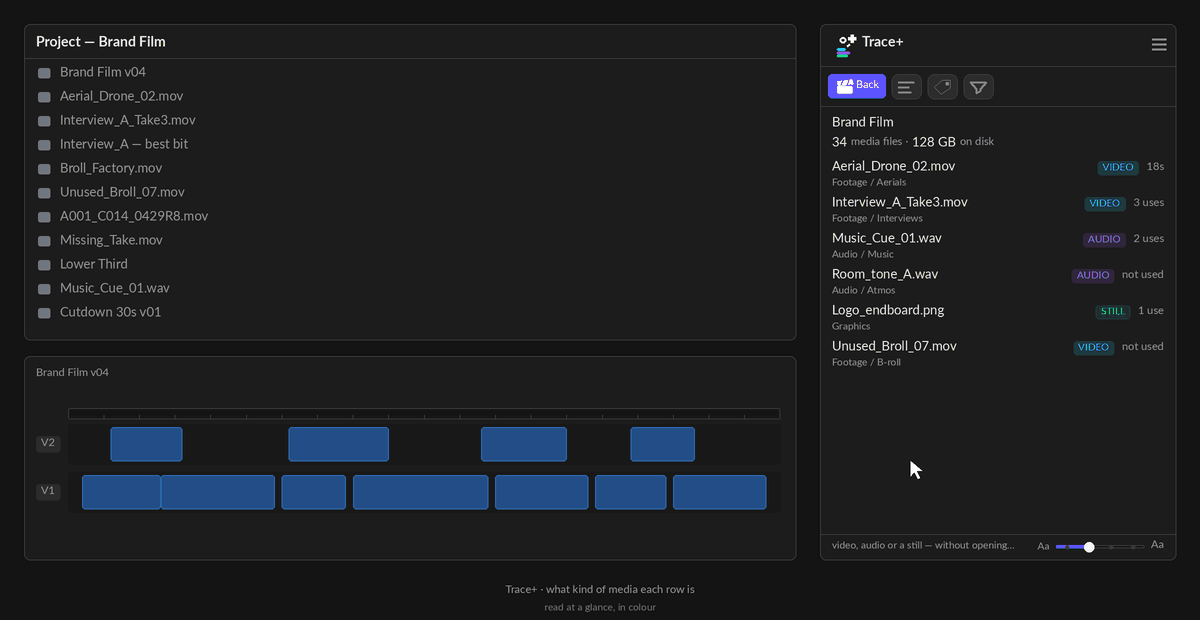Click the icon beside Unused_Broll_07.mov in Project
The height and width of the screenshot is (620, 1200).
pyautogui.click(x=44, y=193)
